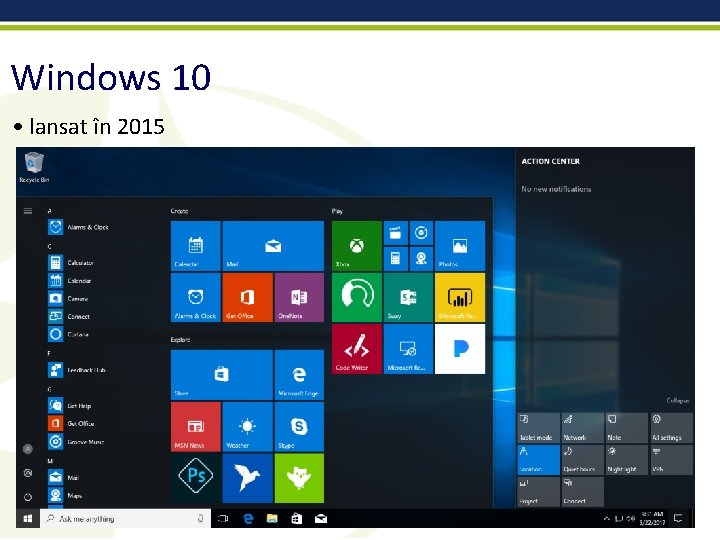The height and width of the screenshot is (540, 720).
Task: Click Collapse link in Action Center
Action: 677,400
